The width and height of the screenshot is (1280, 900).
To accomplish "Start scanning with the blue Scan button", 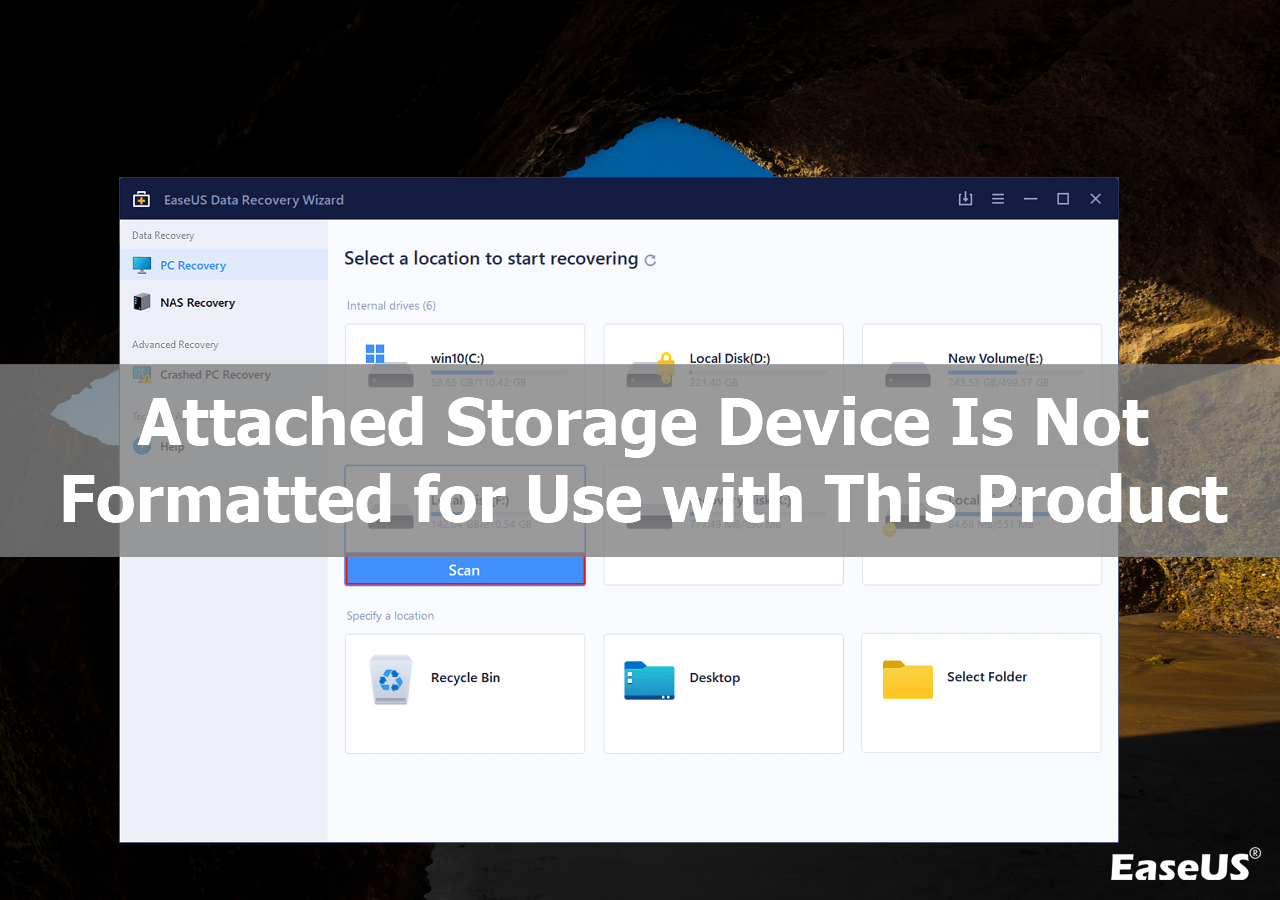I will pos(465,570).
